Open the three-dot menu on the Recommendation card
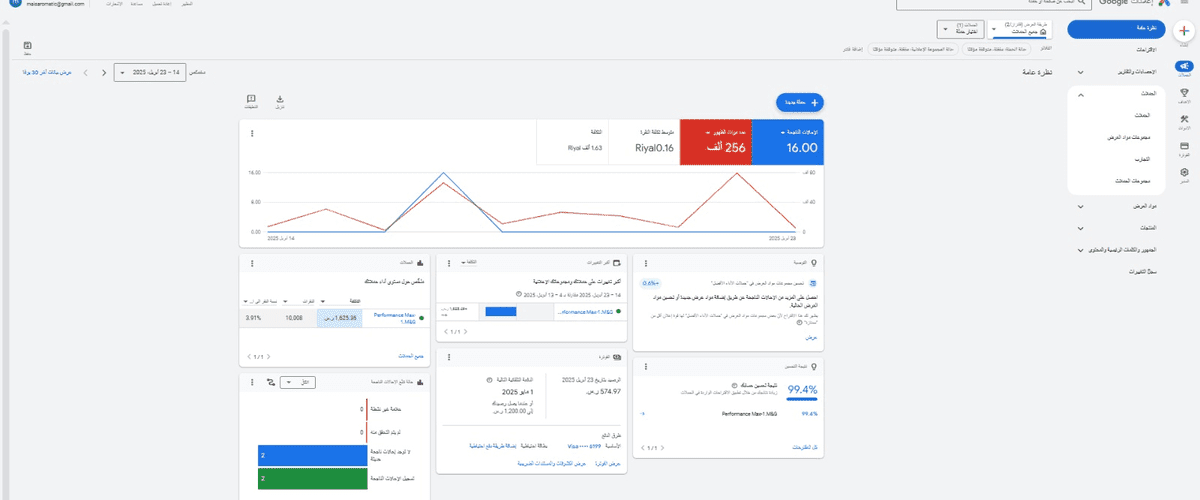 (x=645, y=263)
